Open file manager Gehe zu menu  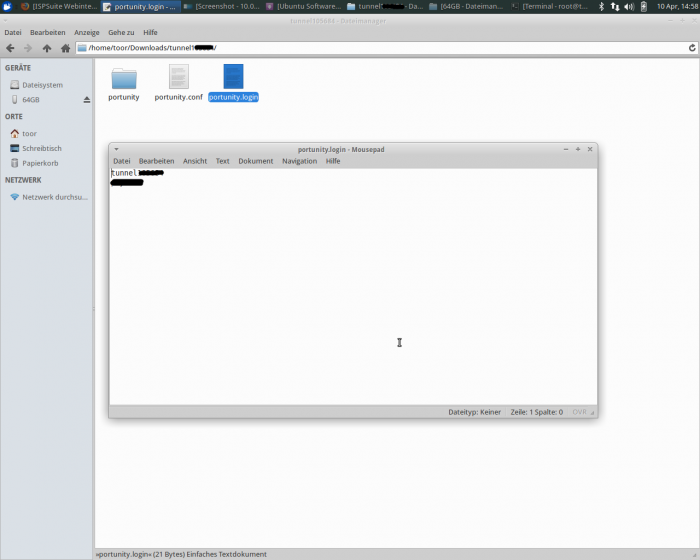click(121, 32)
